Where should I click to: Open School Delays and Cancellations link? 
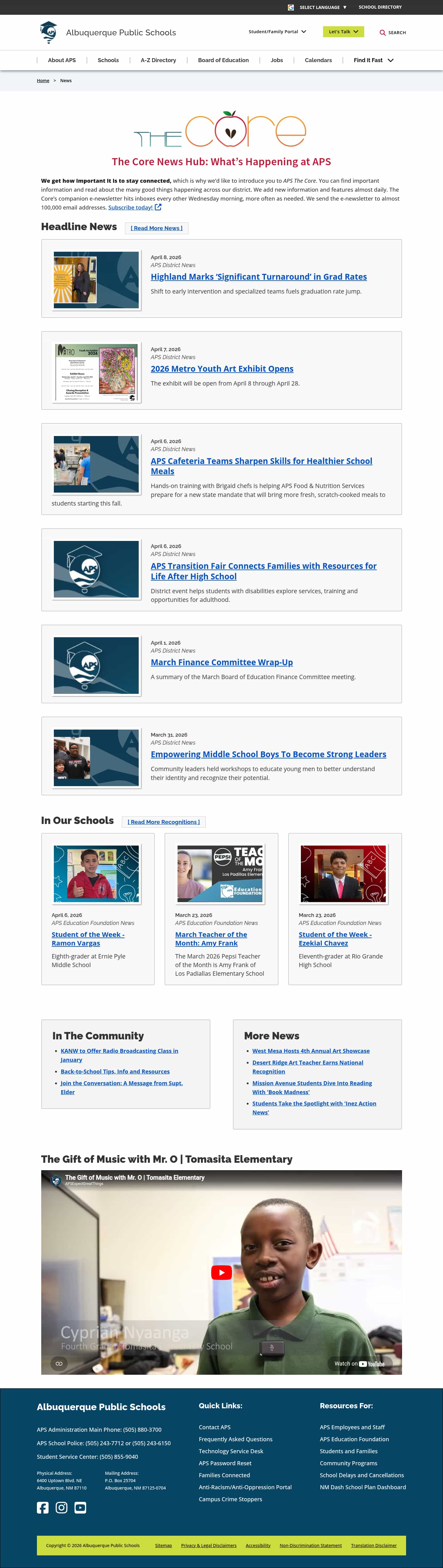[x=362, y=1475]
